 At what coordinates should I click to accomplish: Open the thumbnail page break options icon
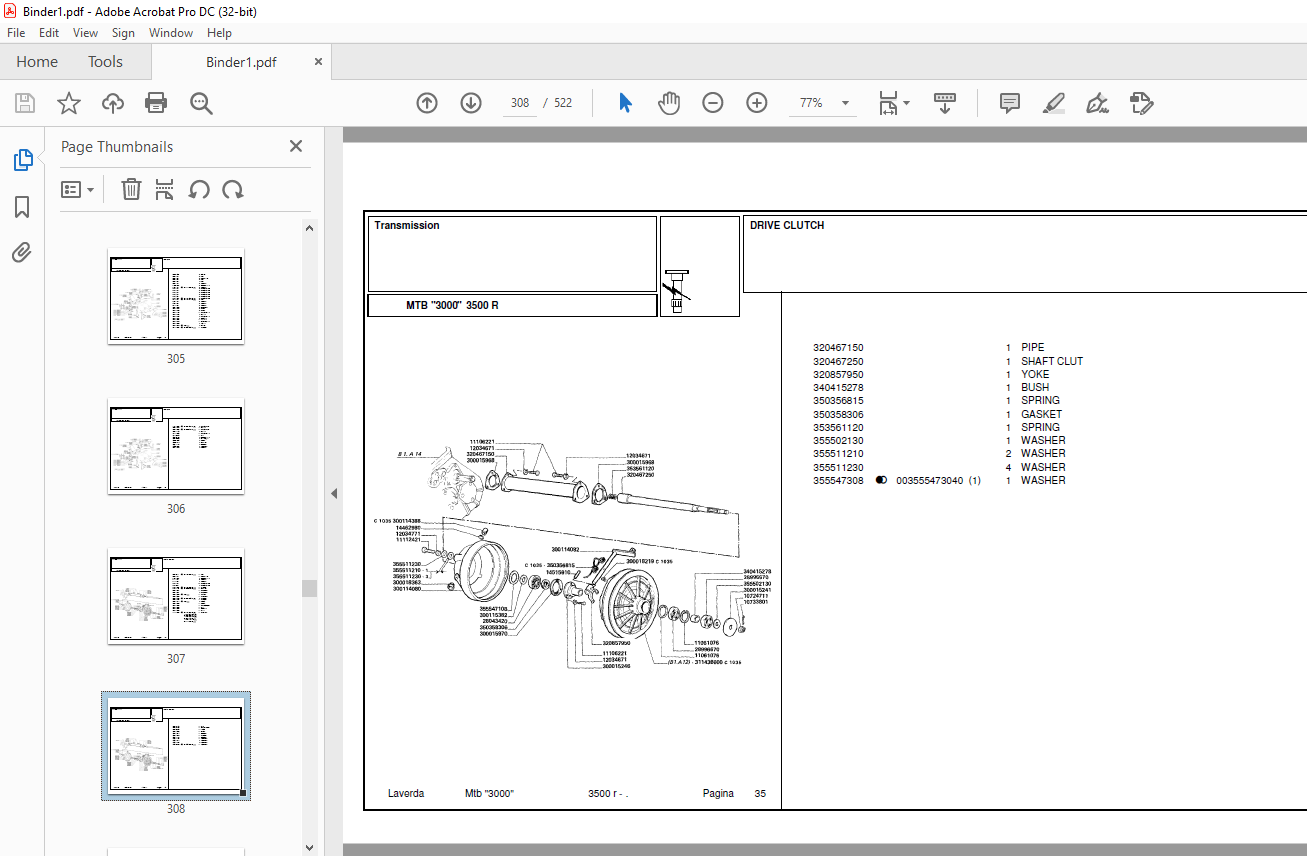[165, 189]
